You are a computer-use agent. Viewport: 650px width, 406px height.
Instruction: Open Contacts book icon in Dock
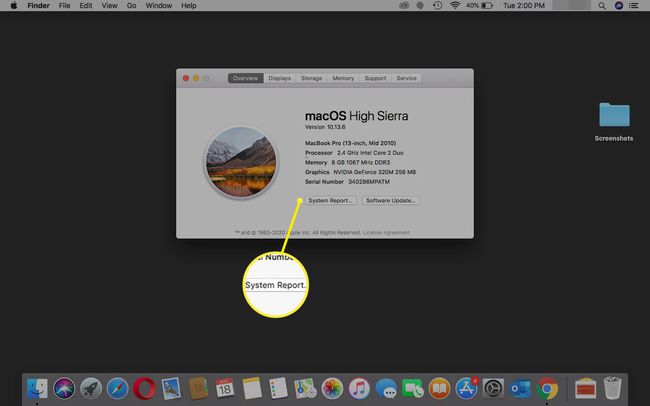198,389
